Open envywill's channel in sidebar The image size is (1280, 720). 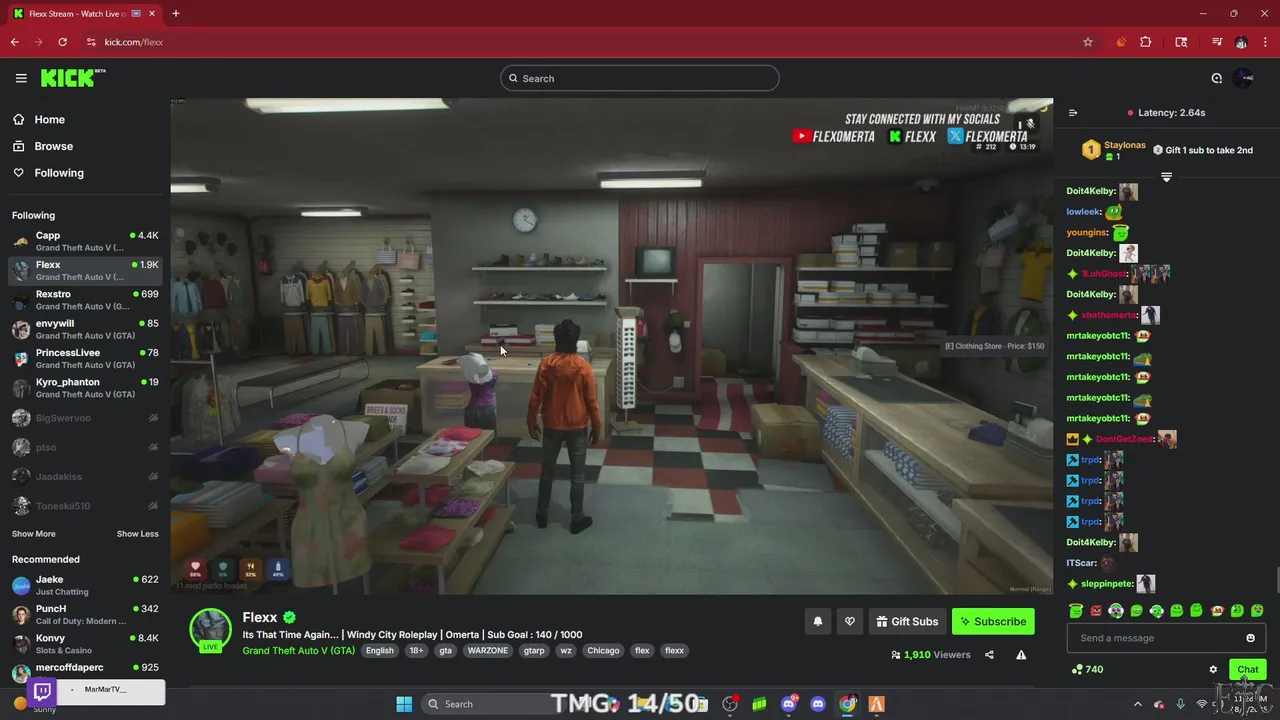[85, 329]
